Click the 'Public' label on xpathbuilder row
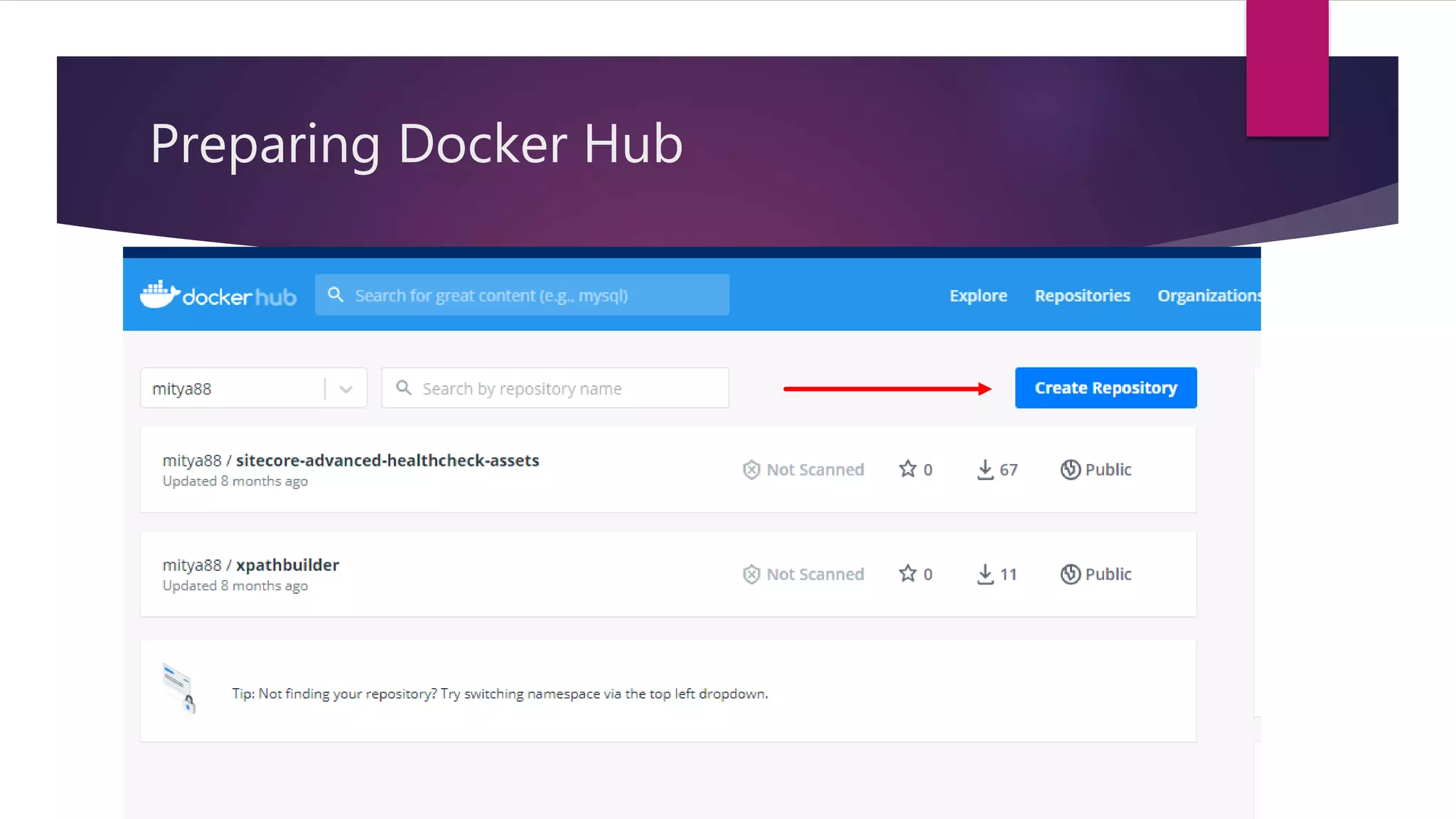This screenshot has width=1456, height=819. [x=1108, y=574]
